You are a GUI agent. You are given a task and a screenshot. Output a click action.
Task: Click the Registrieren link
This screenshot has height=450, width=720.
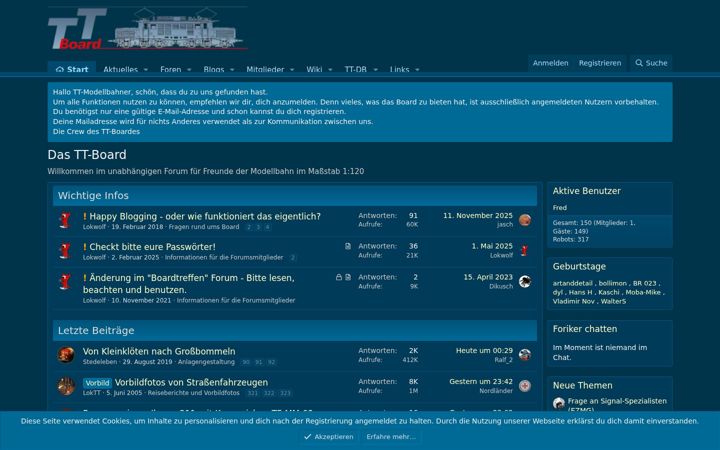tap(600, 63)
